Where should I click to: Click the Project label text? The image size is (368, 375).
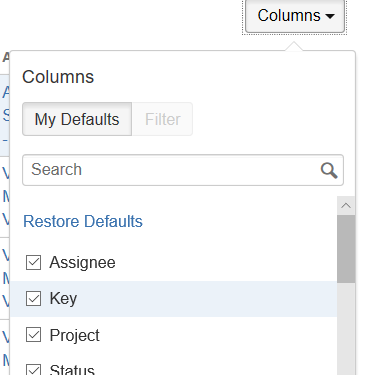pyautogui.click(x=74, y=335)
